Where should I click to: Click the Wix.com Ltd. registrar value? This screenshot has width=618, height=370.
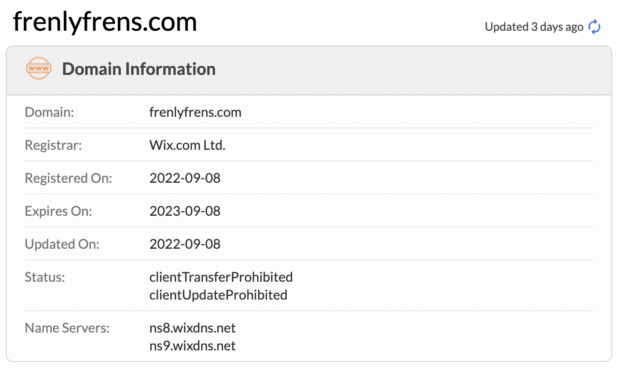pos(187,145)
